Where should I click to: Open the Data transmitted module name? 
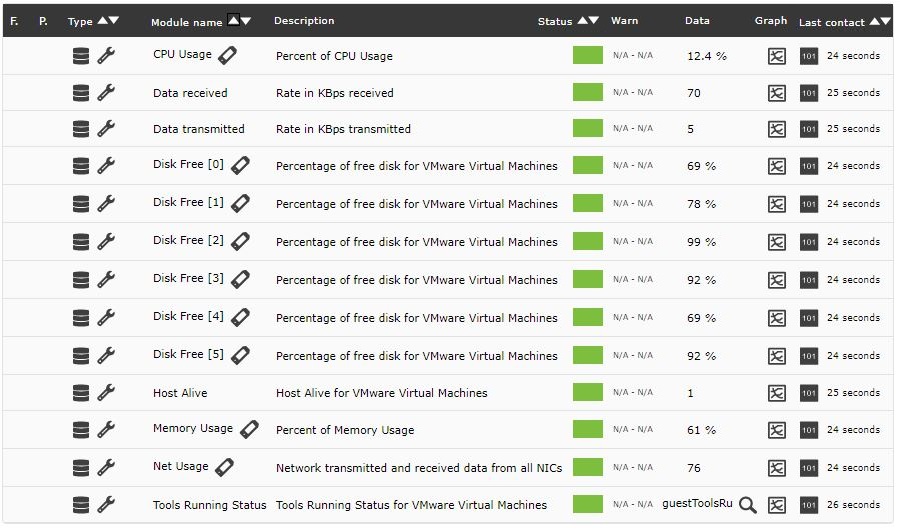pyautogui.click(x=199, y=129)
